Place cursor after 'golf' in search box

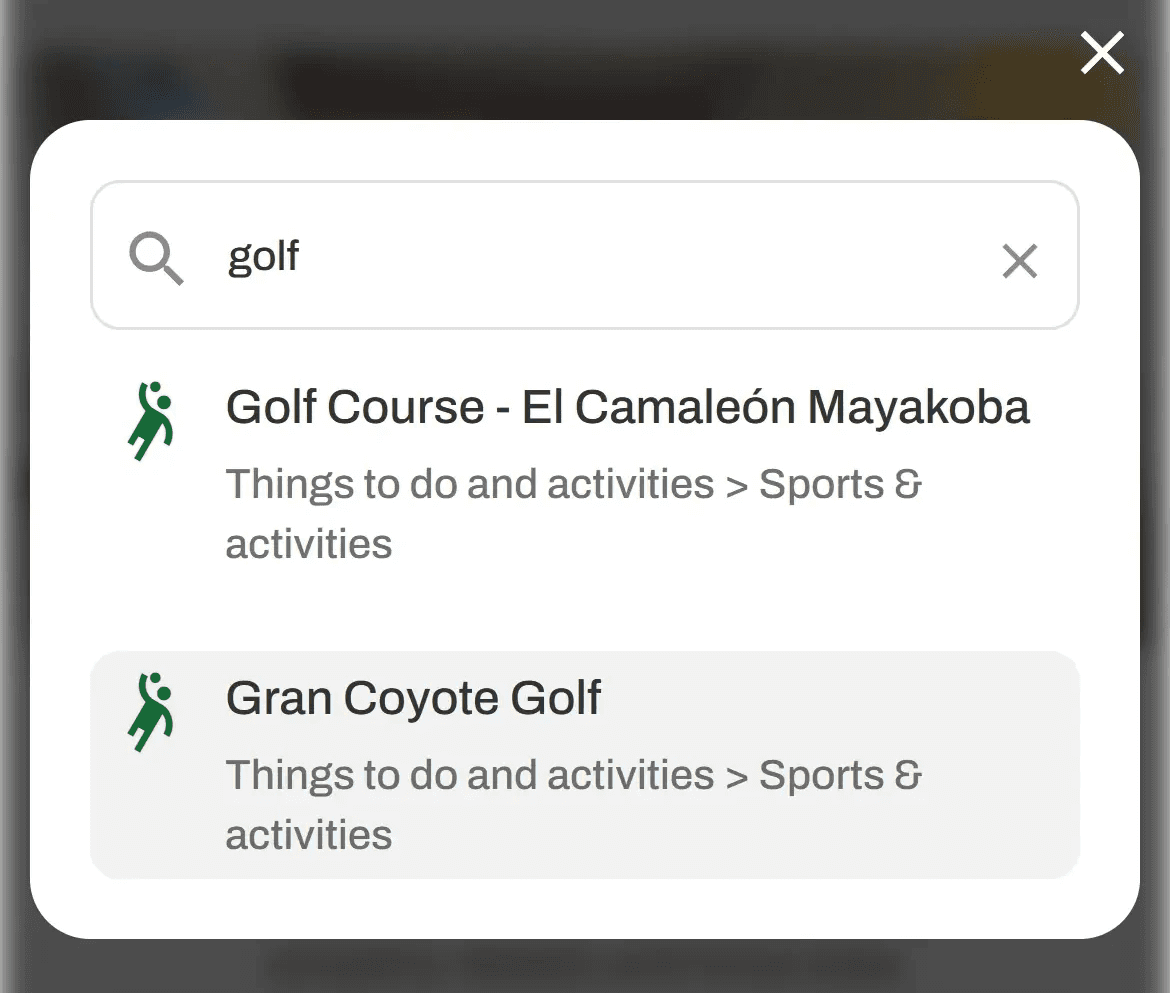(301, 256)
